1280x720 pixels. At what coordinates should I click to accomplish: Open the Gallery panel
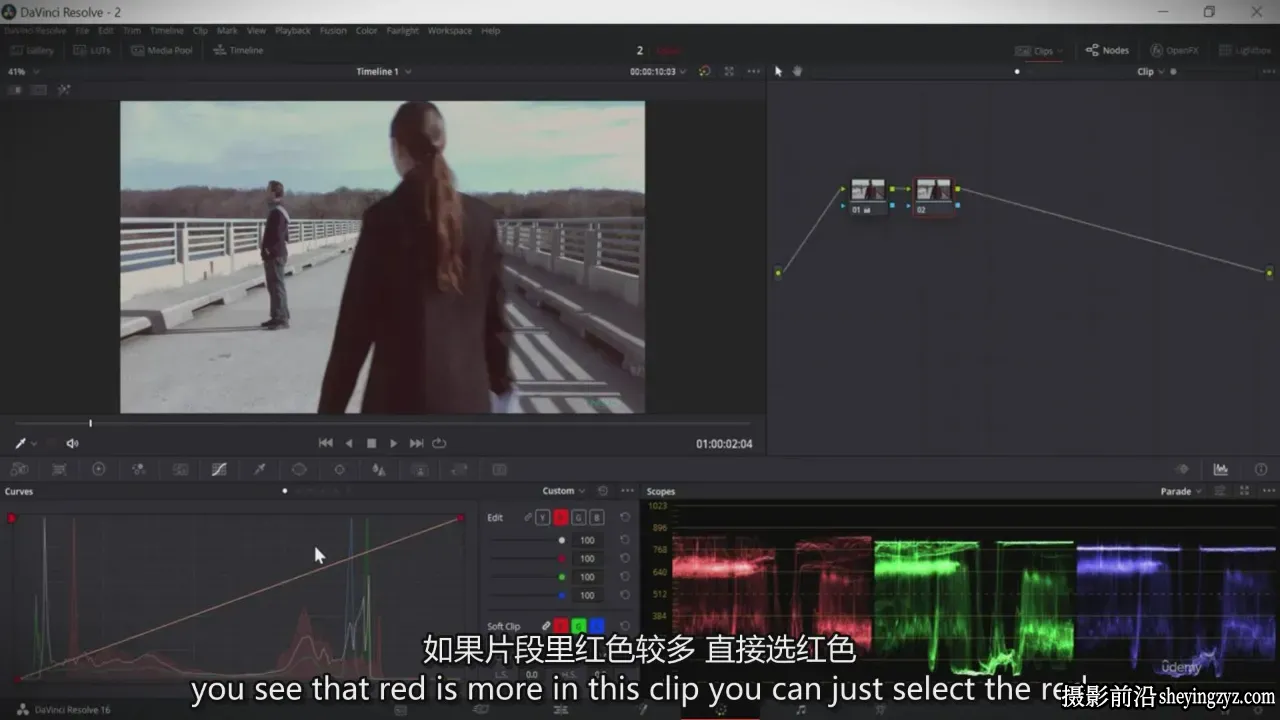click(32, 50)
